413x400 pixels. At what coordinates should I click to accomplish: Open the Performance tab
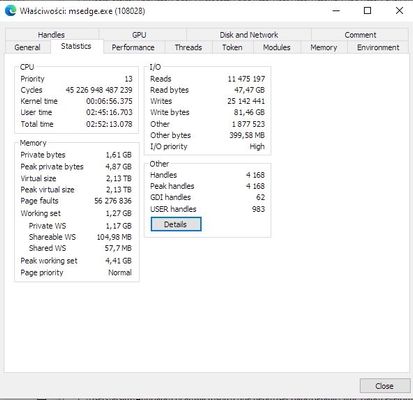[x=133, y=47]
